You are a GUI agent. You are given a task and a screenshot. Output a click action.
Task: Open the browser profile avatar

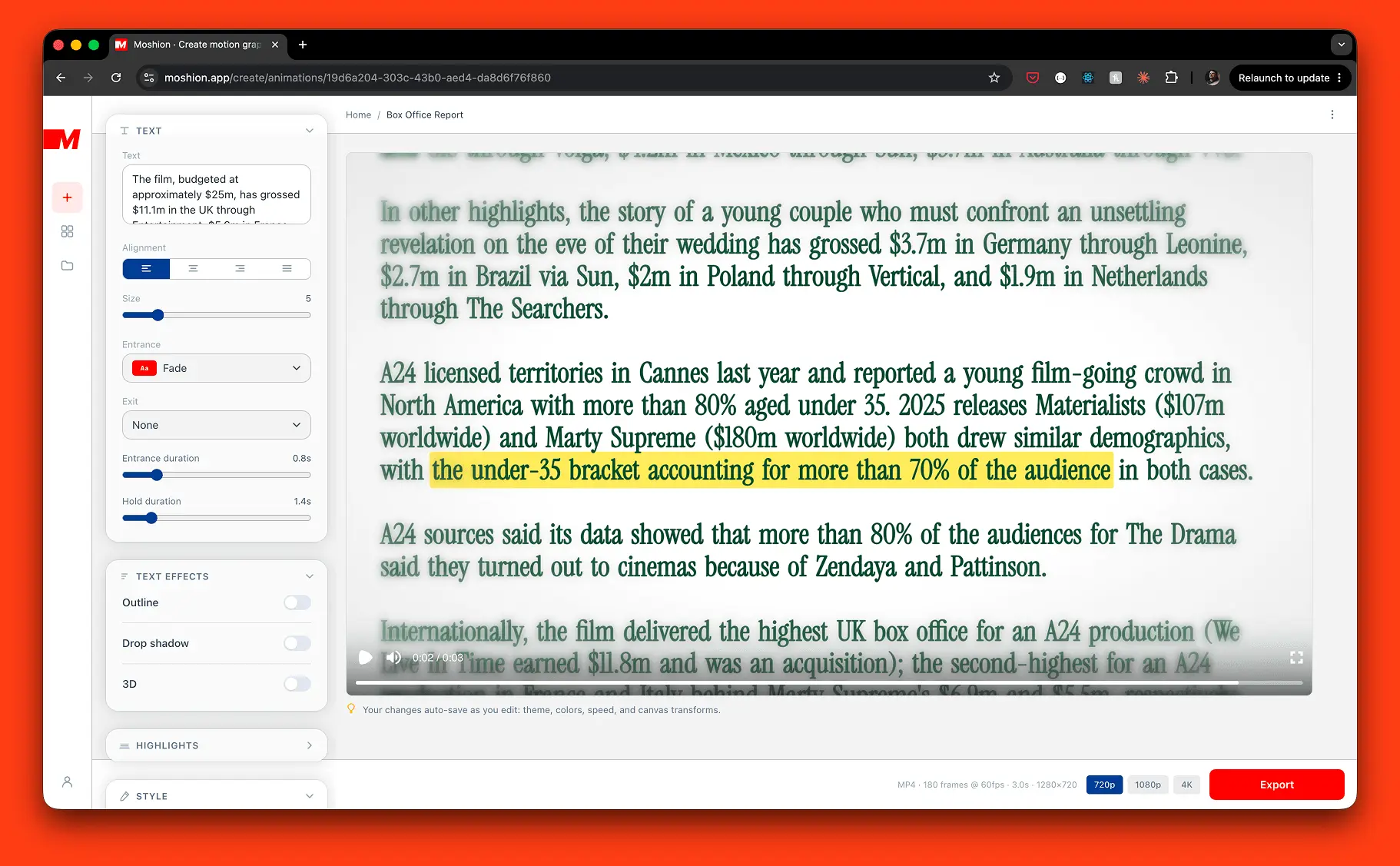pos(1213,78)
